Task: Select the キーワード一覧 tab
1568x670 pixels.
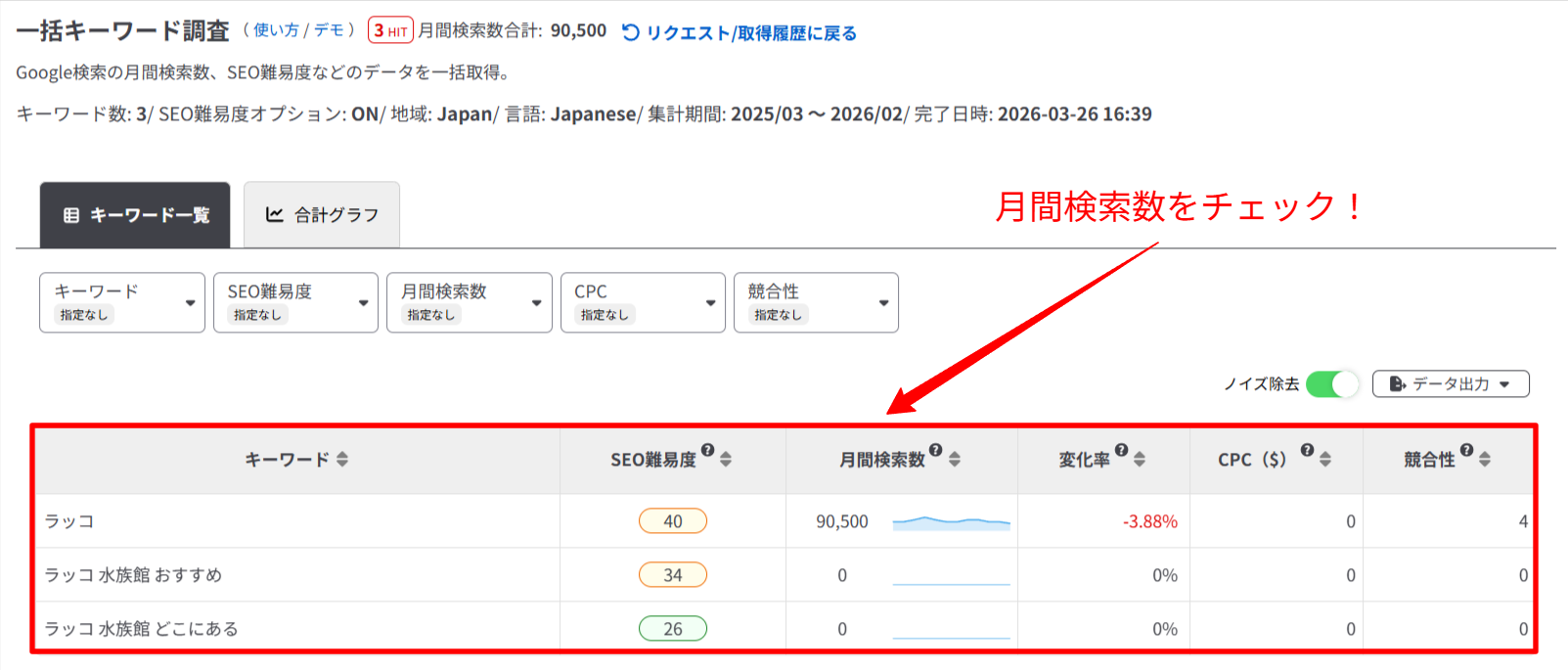Action: point(135,215)
